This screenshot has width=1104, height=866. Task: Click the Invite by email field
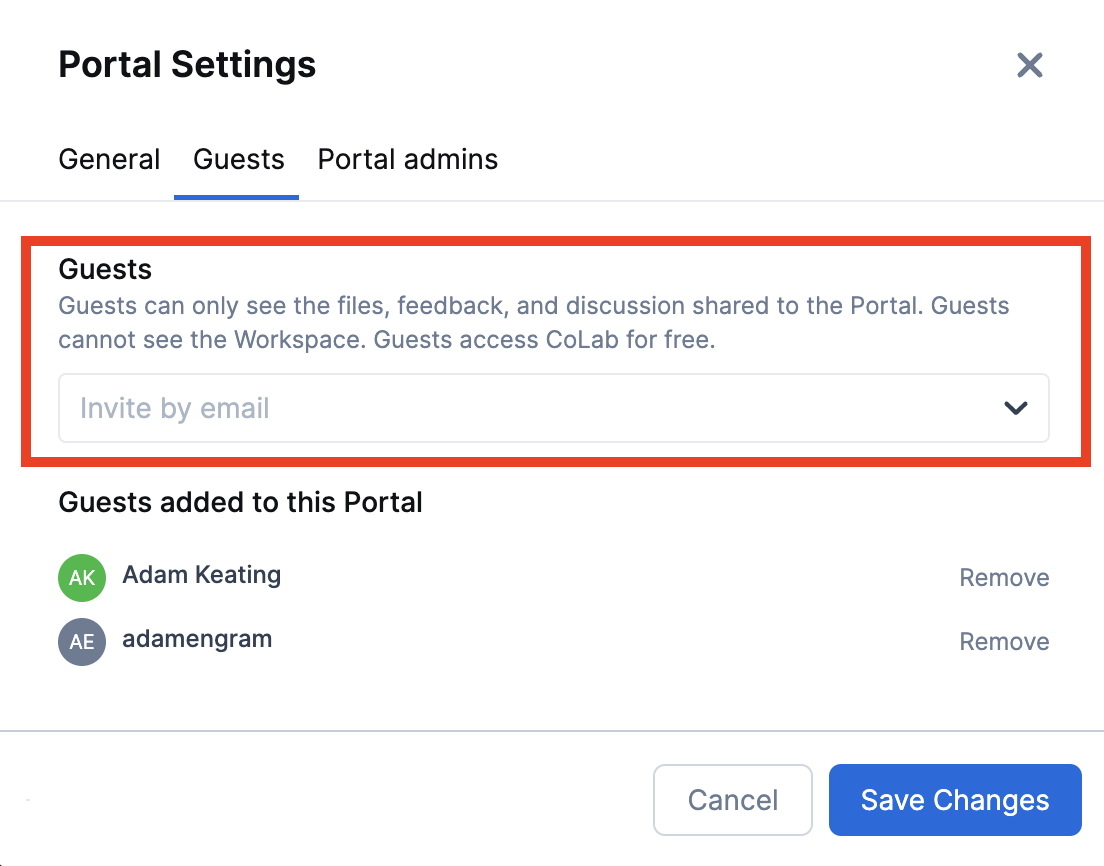point(520,408)
